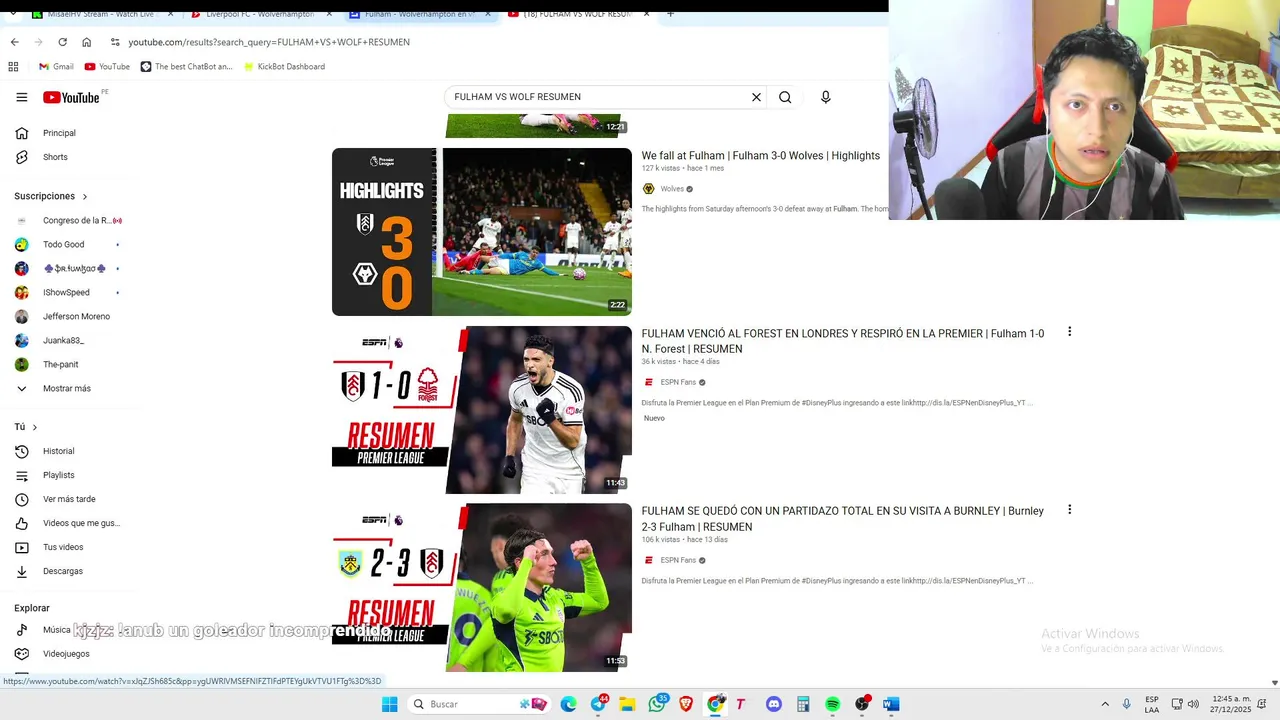Open the 'FULHAM VENCIÓ AL FOREST' video title

click(x=842, y=341)
